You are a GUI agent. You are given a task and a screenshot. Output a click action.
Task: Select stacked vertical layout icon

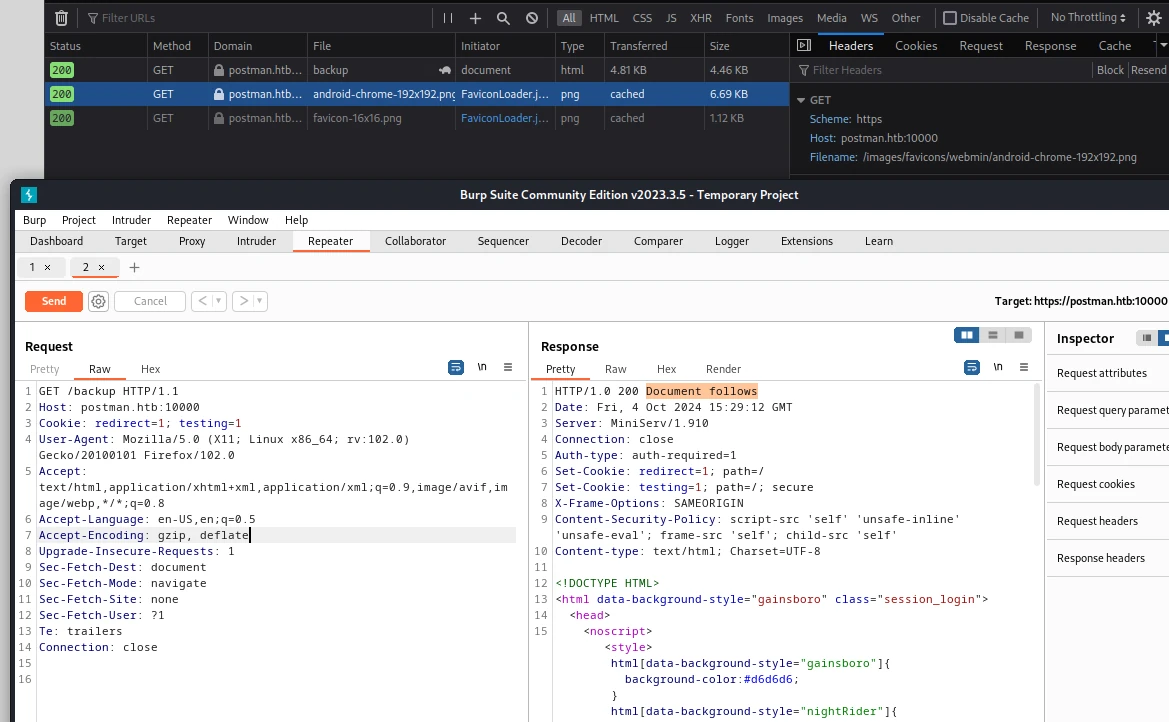click(x=993, y=335)
